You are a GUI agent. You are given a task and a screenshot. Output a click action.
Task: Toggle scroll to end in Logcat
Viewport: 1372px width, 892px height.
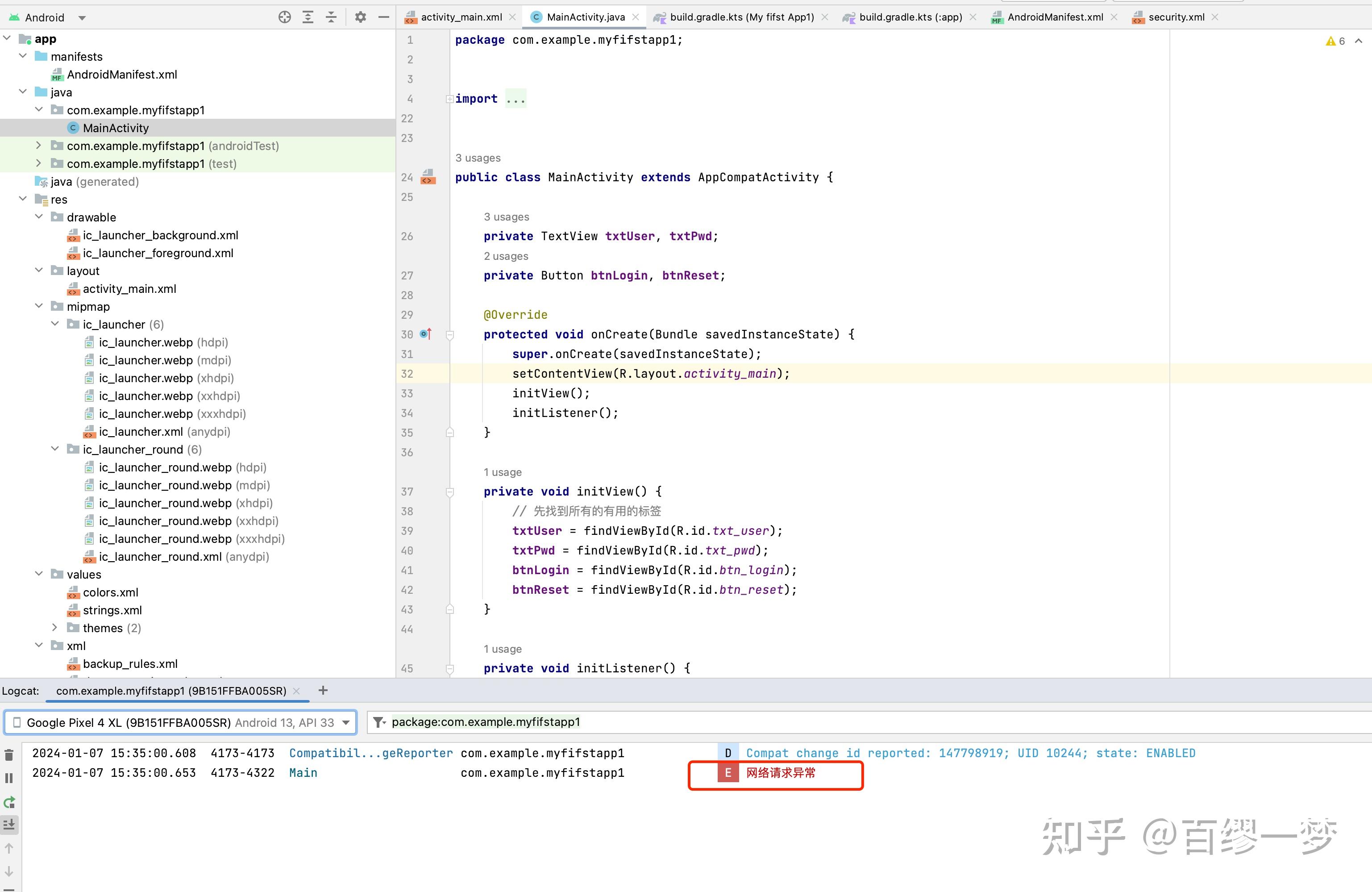pyautogui.click(x=9, y=825)
